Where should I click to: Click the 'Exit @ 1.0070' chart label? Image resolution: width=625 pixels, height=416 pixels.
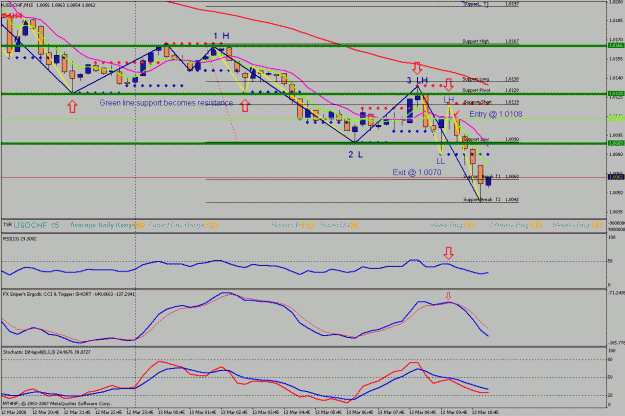[x=417, y=173]
